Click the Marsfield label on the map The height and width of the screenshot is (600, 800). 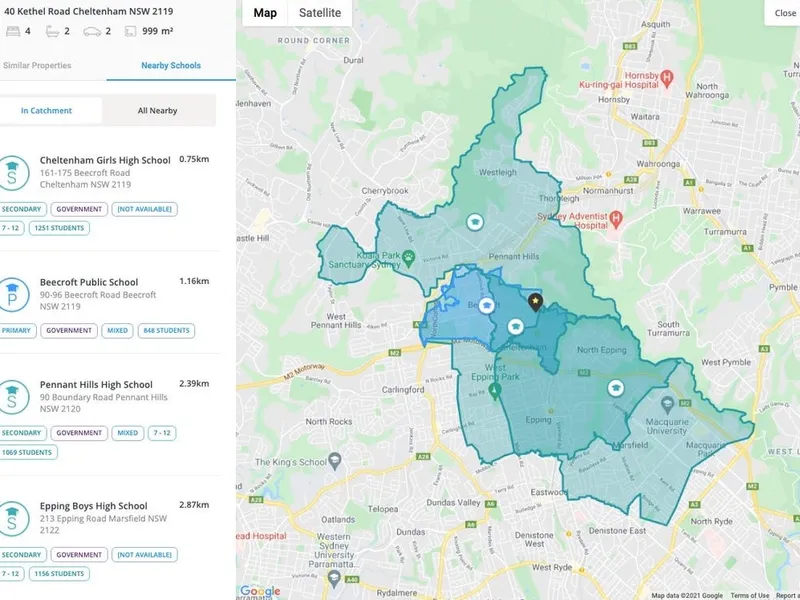click(630, 444)
